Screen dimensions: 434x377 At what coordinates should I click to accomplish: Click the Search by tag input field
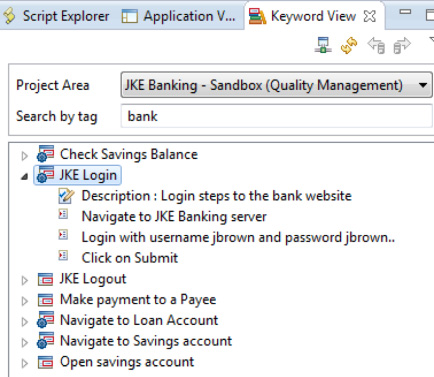tap(276, 116)
